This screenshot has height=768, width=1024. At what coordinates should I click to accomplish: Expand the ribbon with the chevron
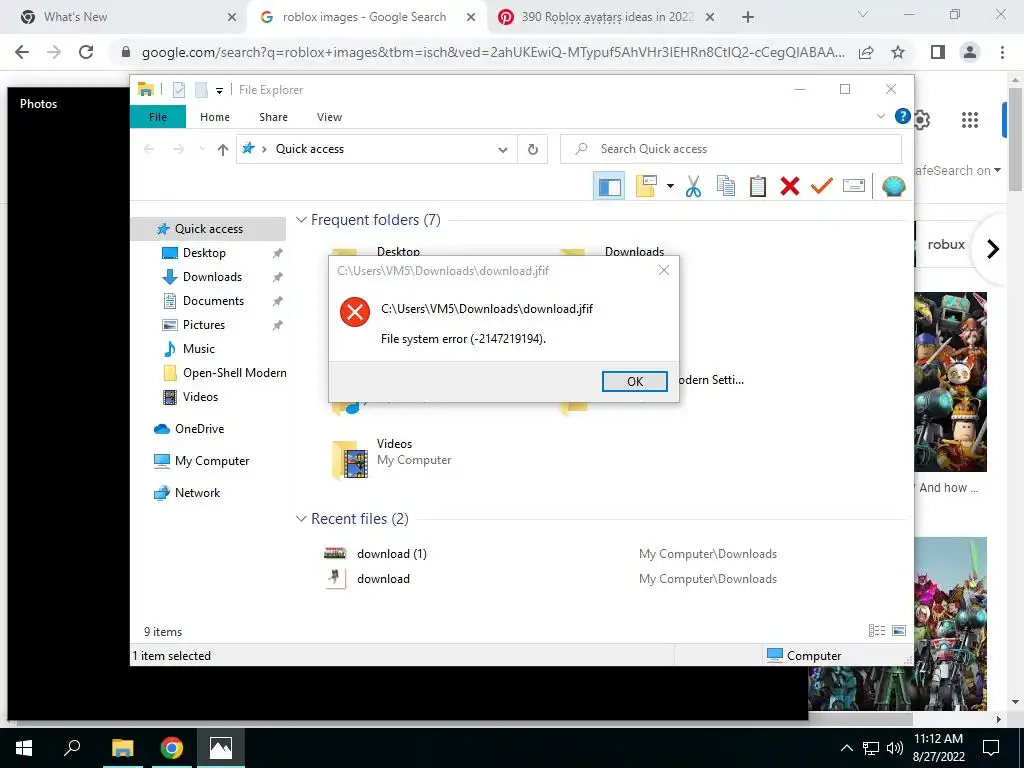880,116
